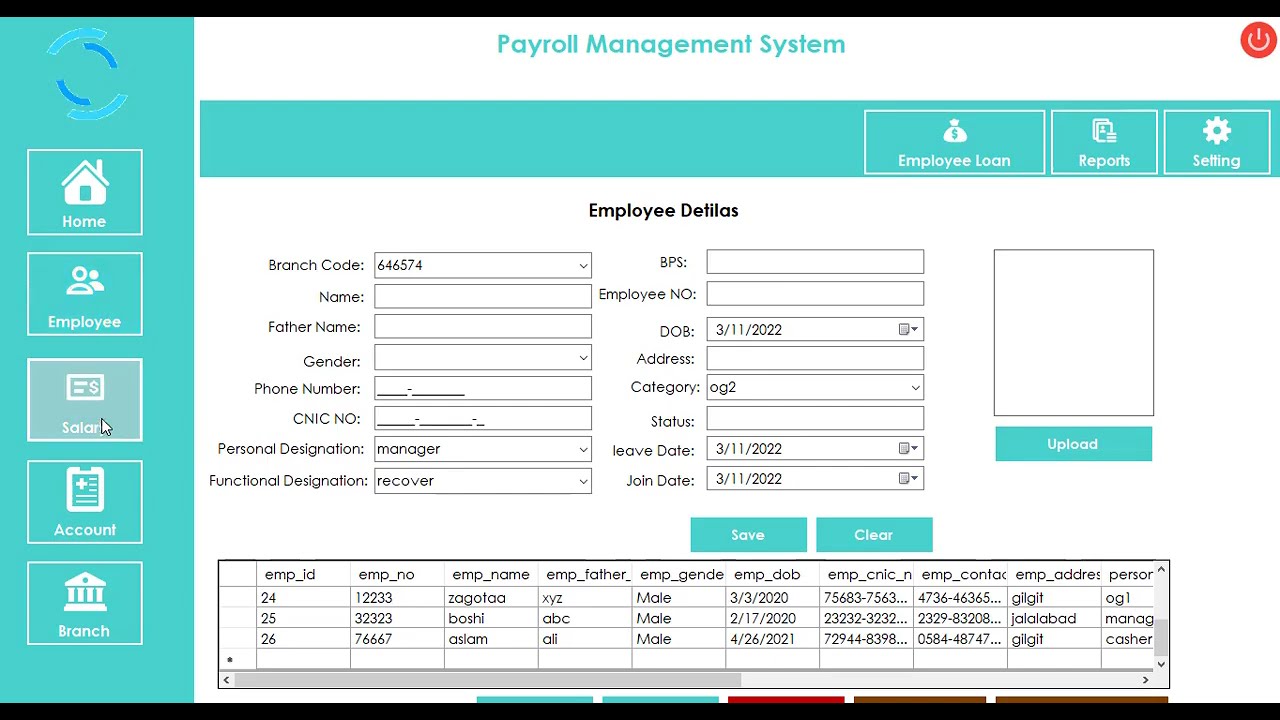Focus the Phone Number field
Image resolution: width=1280 pixels, height=720 pixels.
click(483, 388)
